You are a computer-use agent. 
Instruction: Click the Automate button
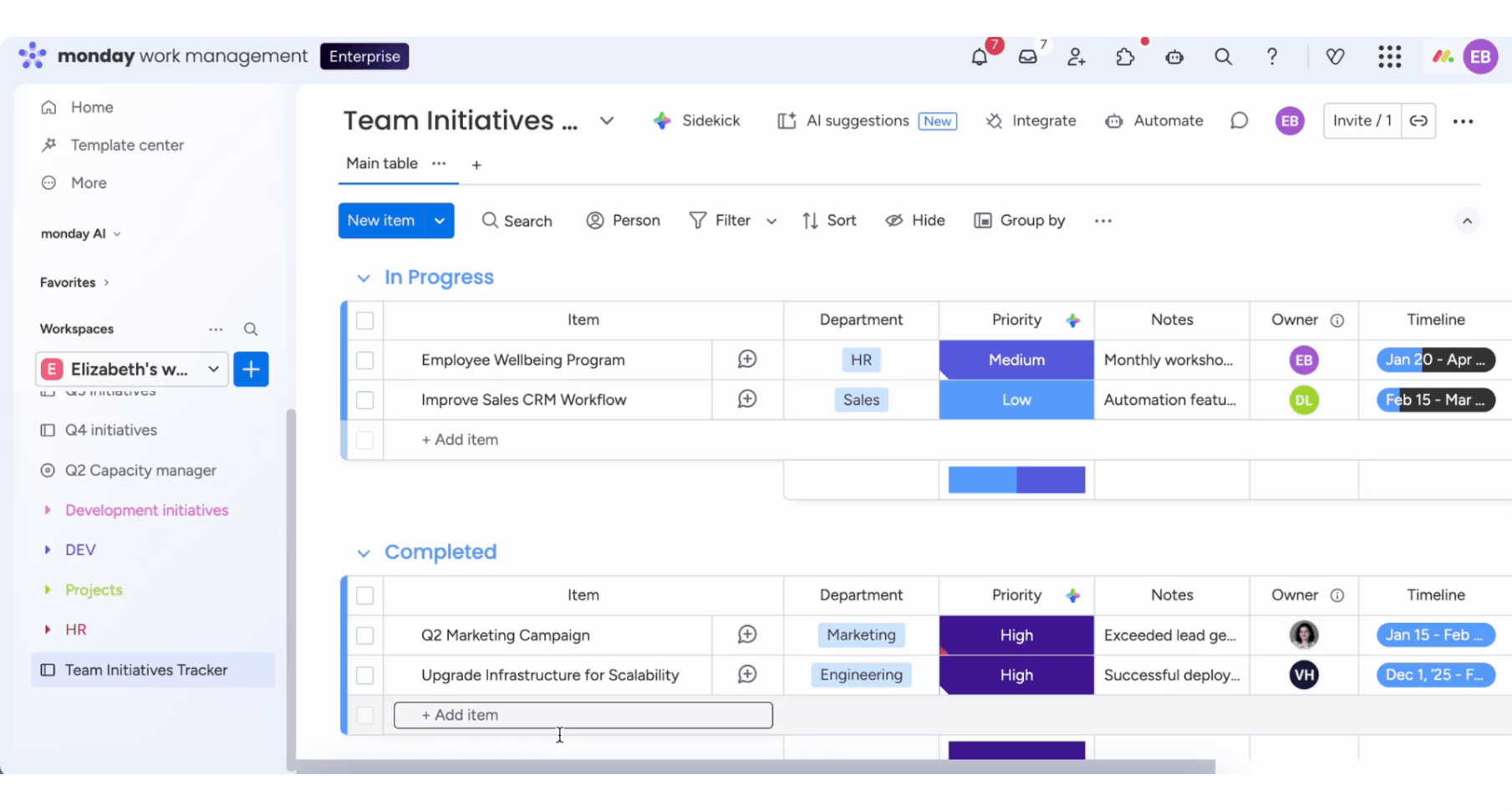[x=1154, y=121]
